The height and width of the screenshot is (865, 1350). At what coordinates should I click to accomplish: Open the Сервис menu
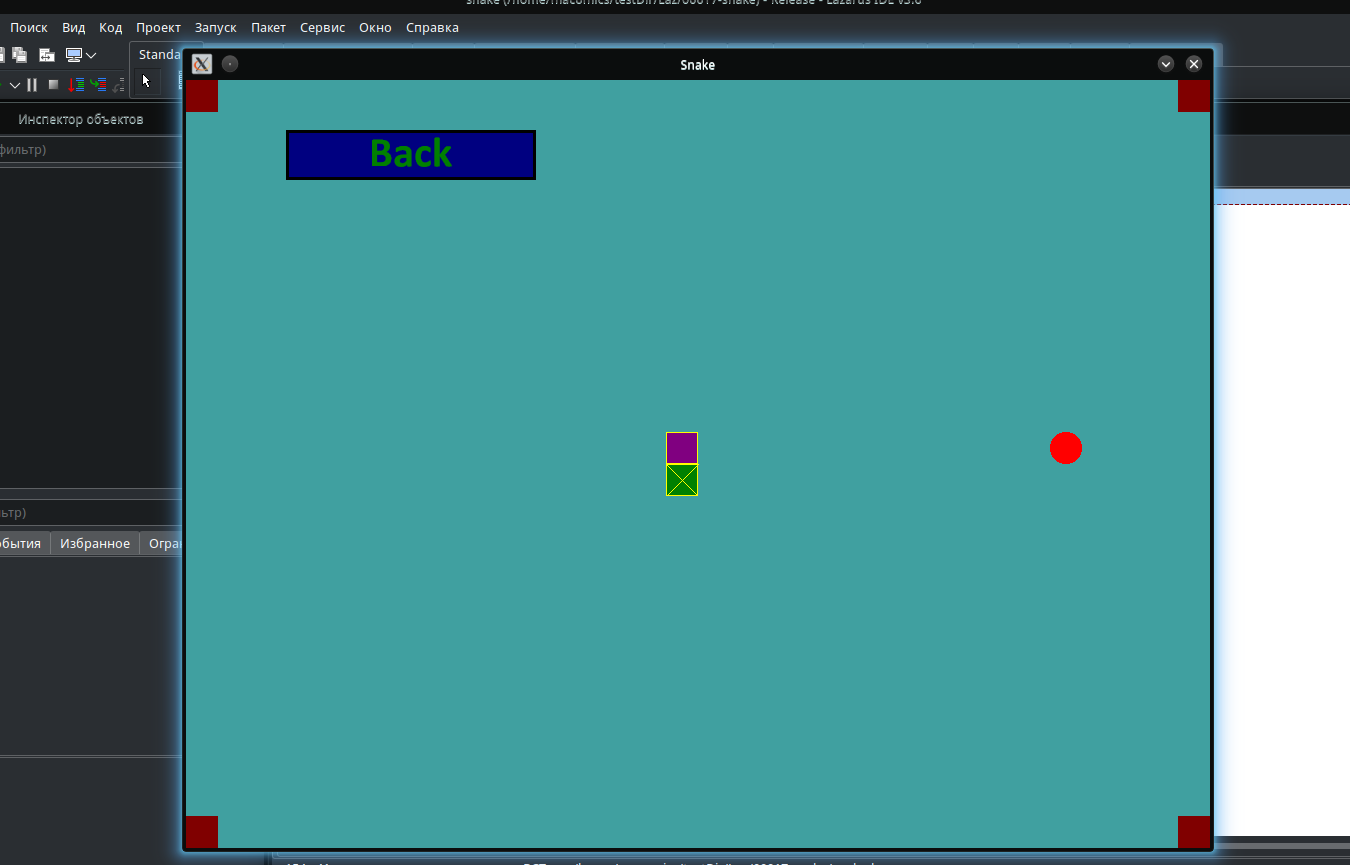click(322, 27)
